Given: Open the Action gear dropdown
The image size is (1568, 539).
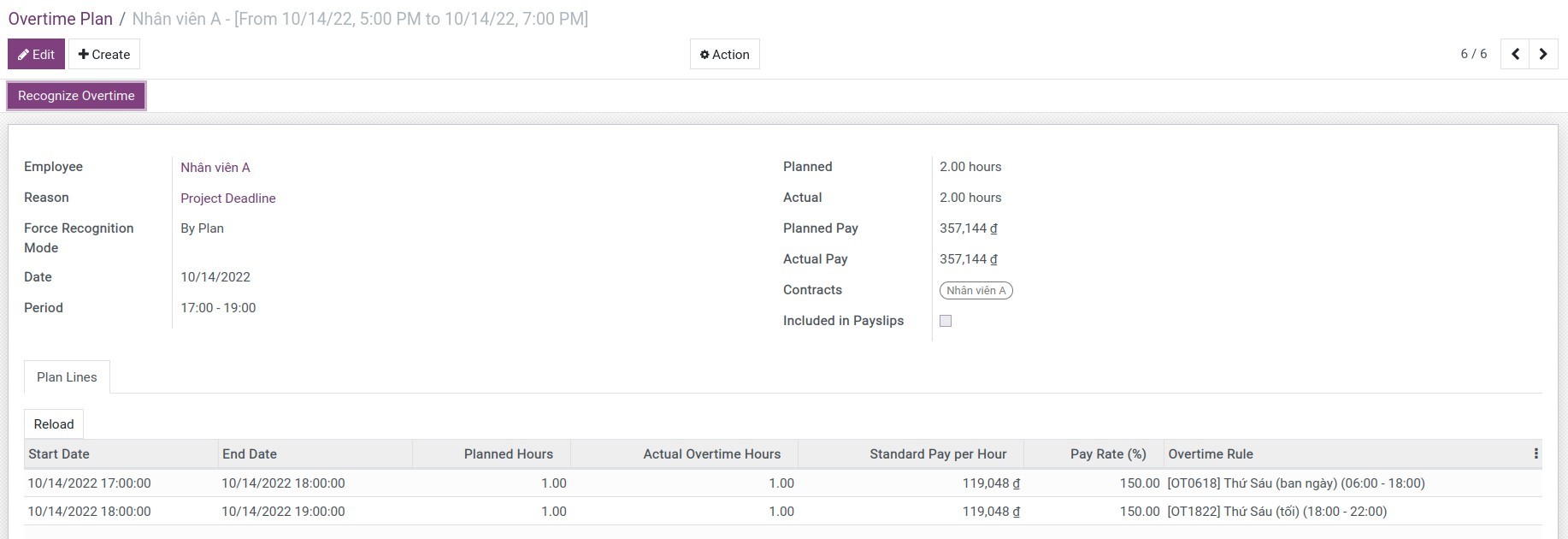Looking at the screenshot, I should tap(724, 54).
